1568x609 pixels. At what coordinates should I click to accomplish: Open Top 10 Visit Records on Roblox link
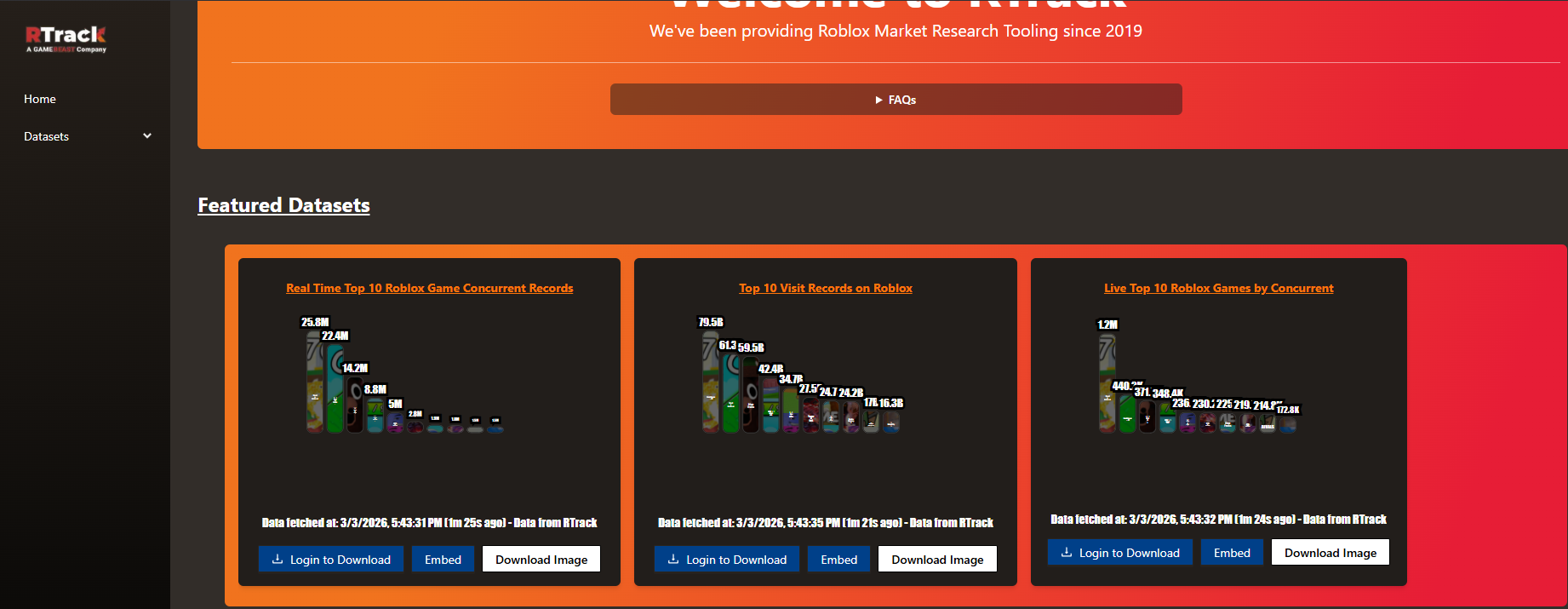coord(826,288)
